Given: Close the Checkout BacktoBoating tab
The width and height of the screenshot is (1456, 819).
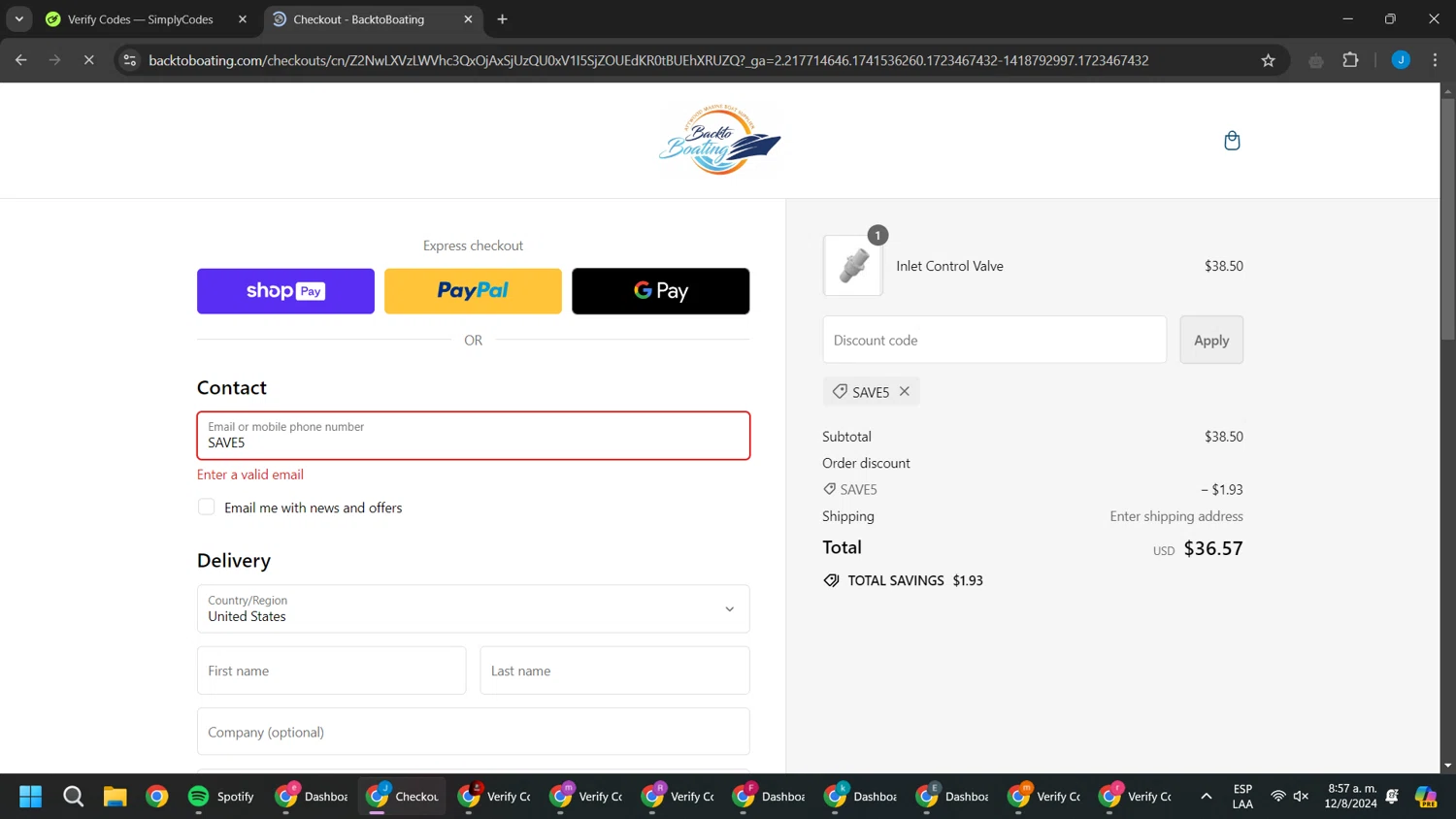Looking at the screenshot, I should [468, 19].
